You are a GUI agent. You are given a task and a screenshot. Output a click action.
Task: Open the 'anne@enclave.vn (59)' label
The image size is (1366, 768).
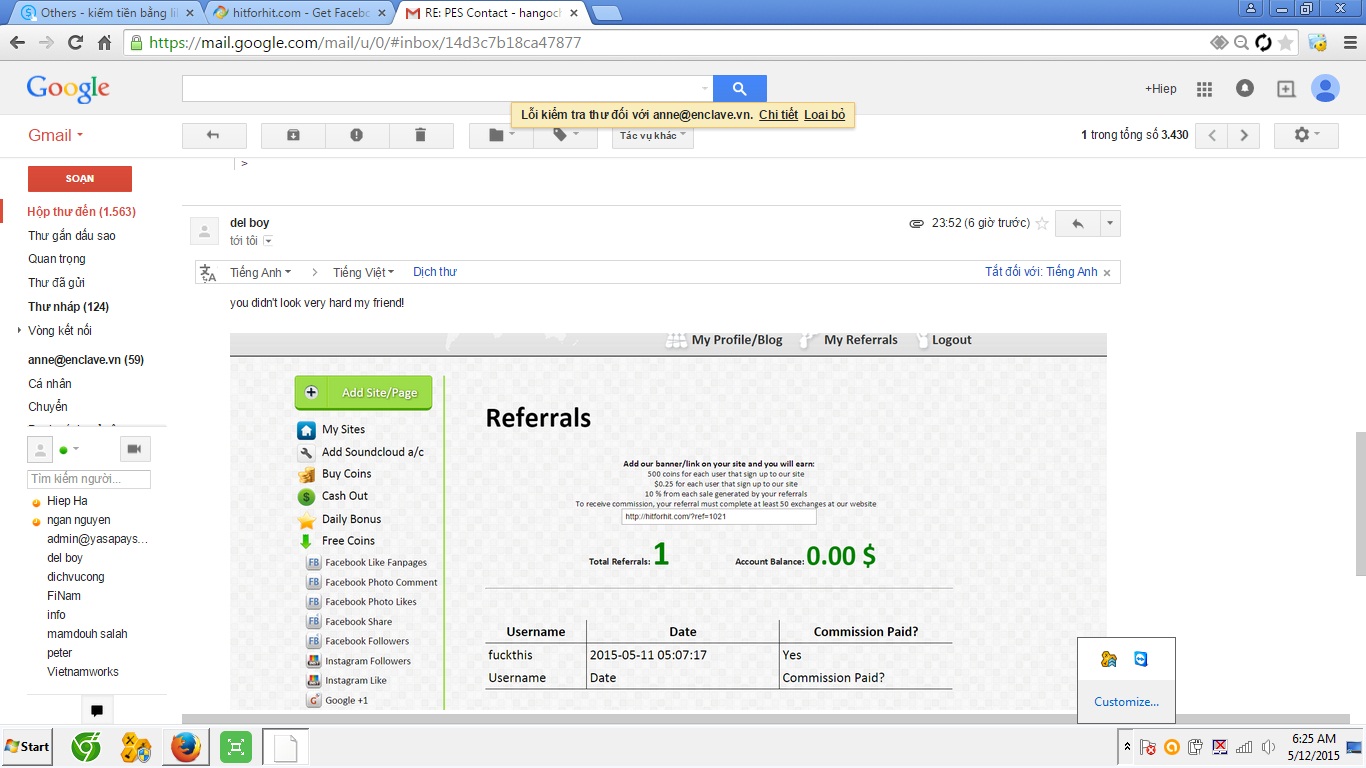86,360
